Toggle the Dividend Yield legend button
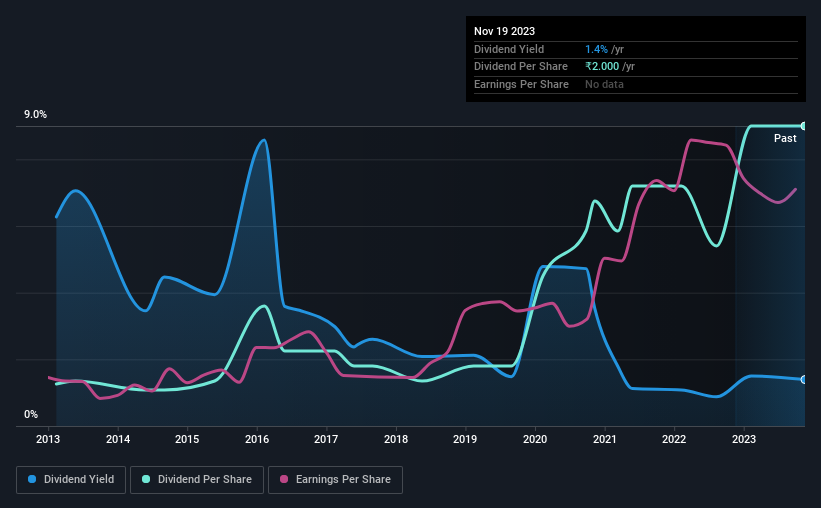Image resolution: width=821 pixels, height=508 pixels. coord(71,480)
